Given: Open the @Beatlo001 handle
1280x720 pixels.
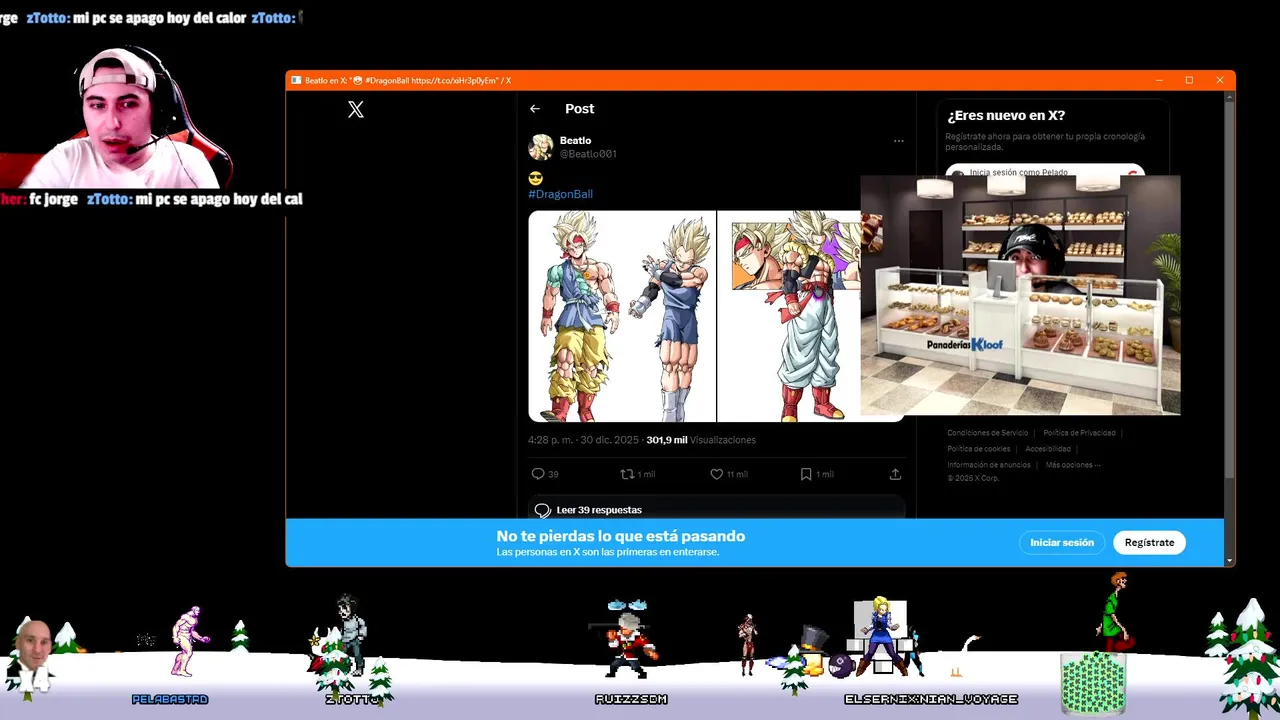Looking at the screenshot, I should click(588, 154).
